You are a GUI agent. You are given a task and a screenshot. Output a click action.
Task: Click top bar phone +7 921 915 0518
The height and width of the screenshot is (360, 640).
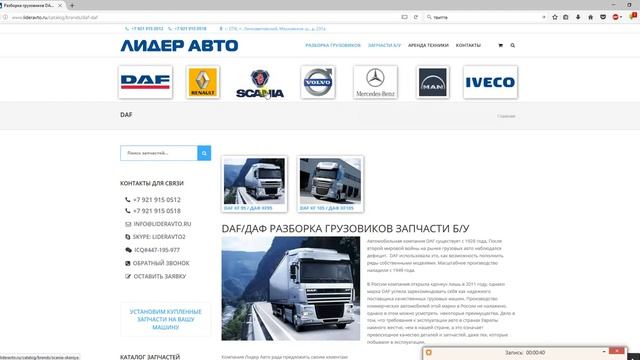point(190,29)
